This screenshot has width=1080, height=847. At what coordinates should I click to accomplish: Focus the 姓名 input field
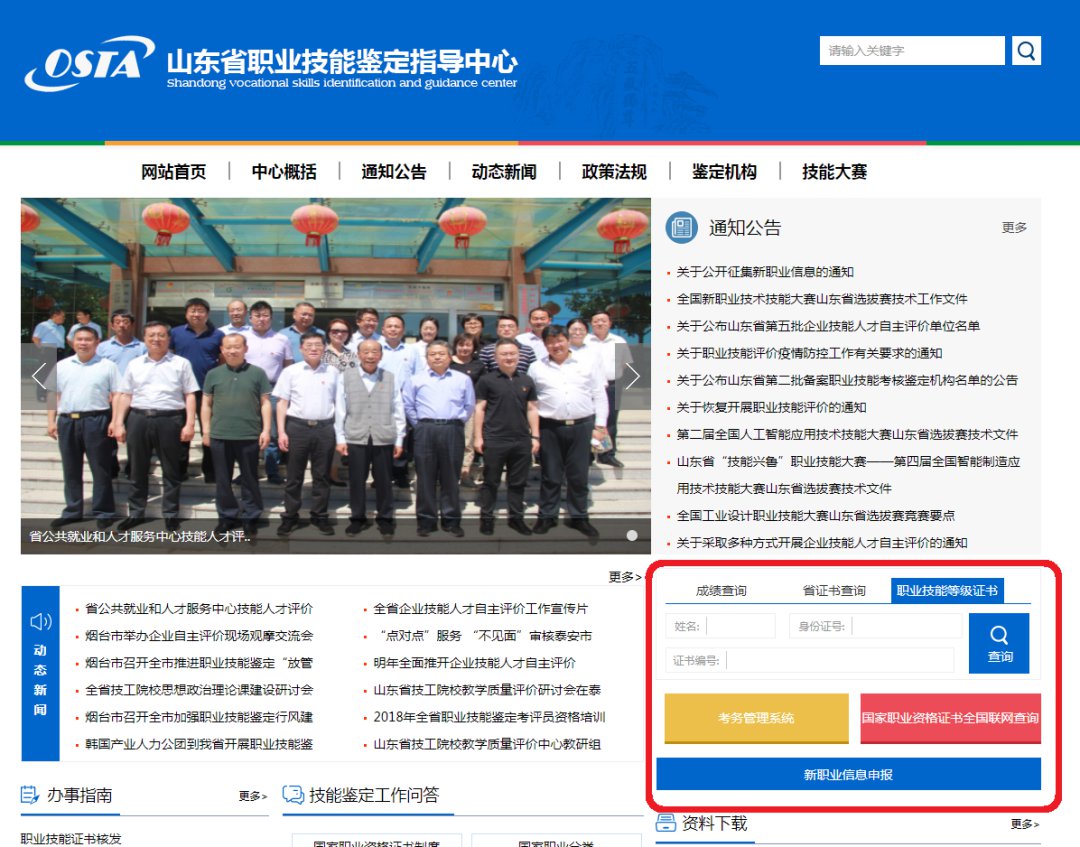tap(720, 626)
